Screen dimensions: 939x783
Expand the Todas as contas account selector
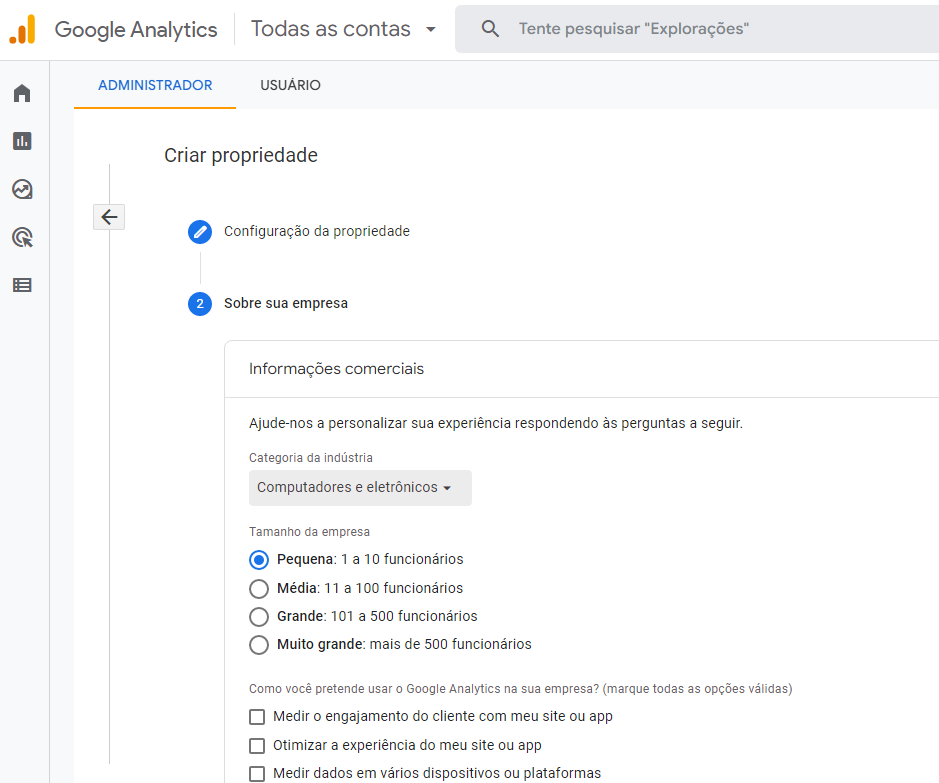point(343,29)
